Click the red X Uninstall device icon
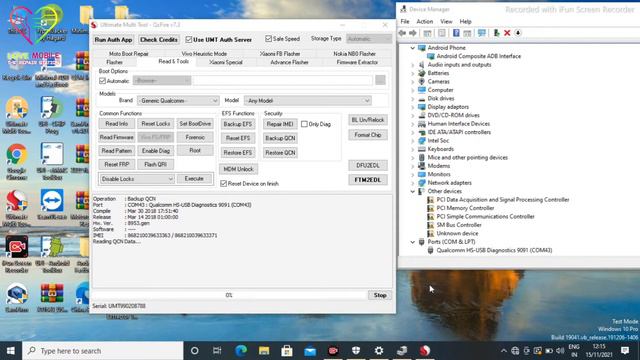 click(x=507, y=33)
